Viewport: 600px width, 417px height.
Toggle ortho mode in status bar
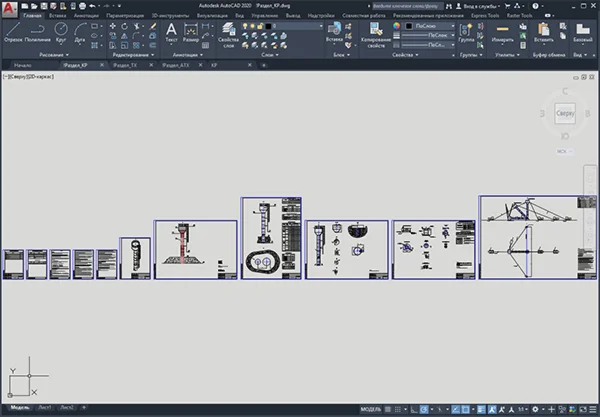click(414, 409)
